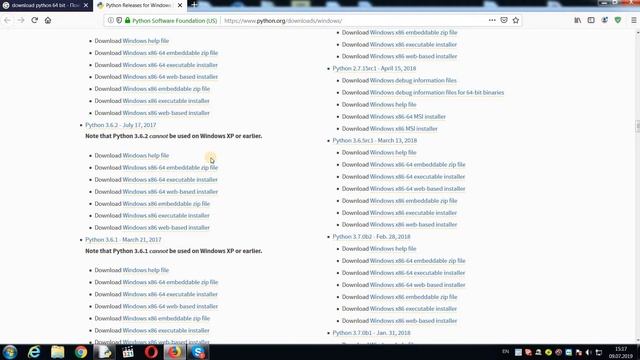
Task: Open the Firefox hamburger menu
Action: tap(633, 20)
